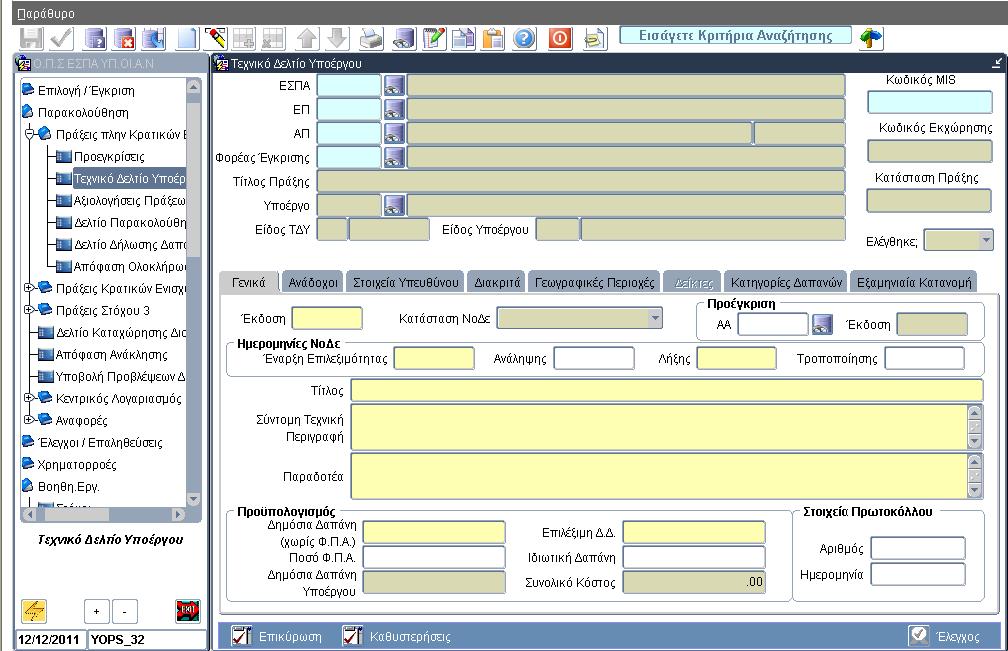Click the Έλεγχος button
The height and width of the screenshot is (651, 1008).
[x=945, y=636]
